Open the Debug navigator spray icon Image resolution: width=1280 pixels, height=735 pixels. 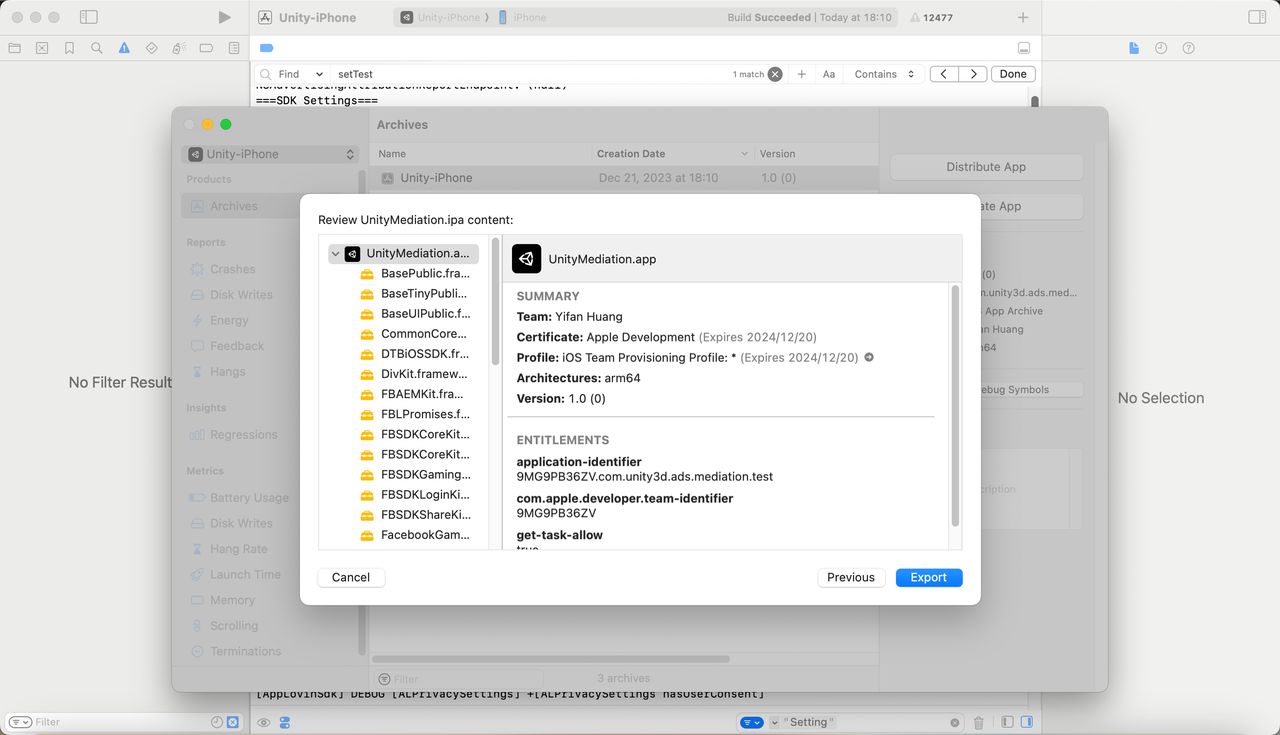[179, 48]
